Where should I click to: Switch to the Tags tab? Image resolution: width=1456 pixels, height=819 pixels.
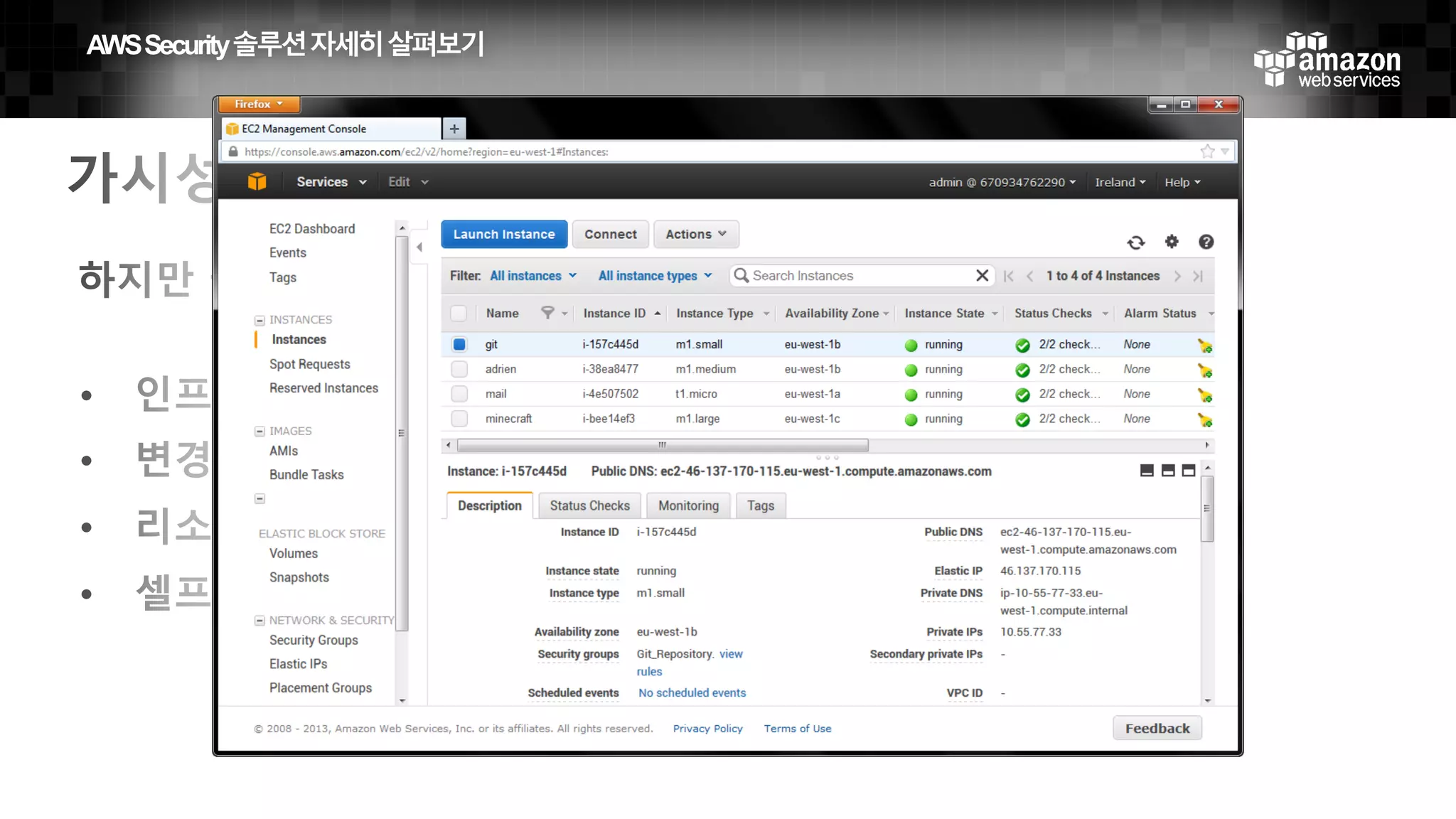760,505
